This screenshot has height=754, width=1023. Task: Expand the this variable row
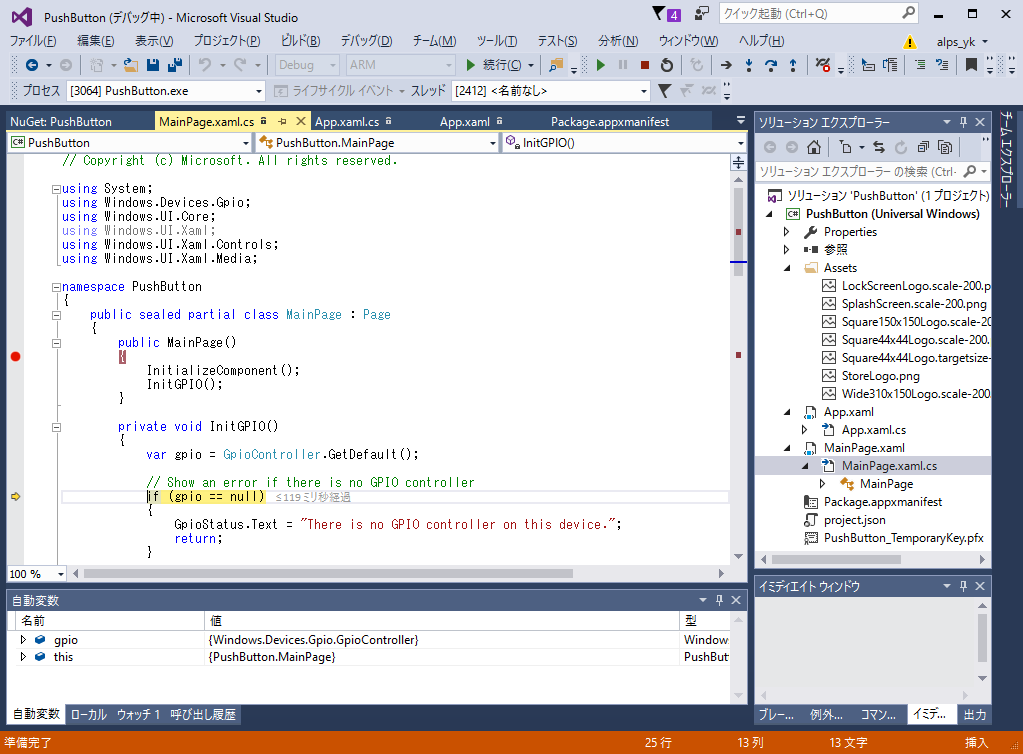[x=23, y=657]
